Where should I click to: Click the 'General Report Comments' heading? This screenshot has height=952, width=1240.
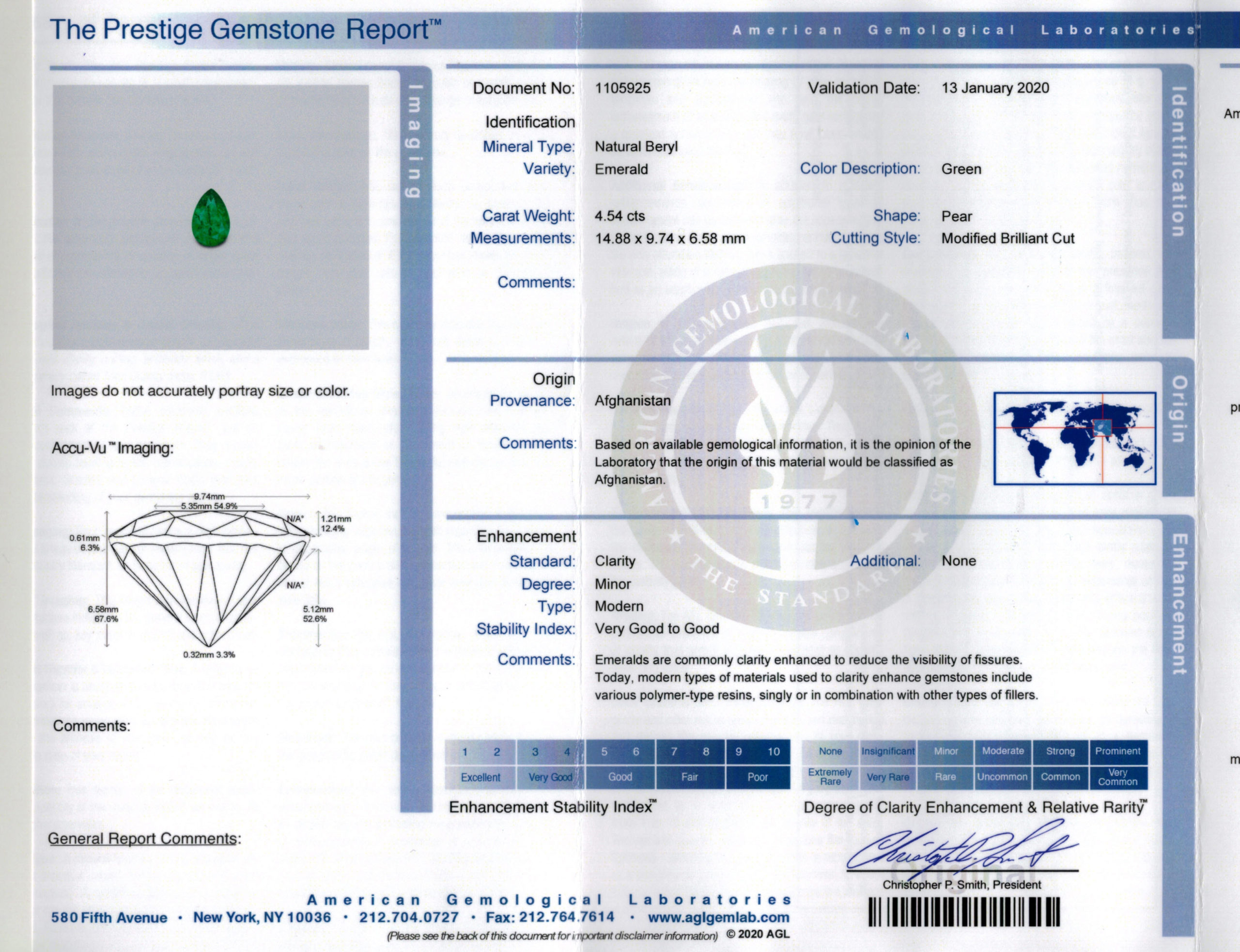click(144, 839)
